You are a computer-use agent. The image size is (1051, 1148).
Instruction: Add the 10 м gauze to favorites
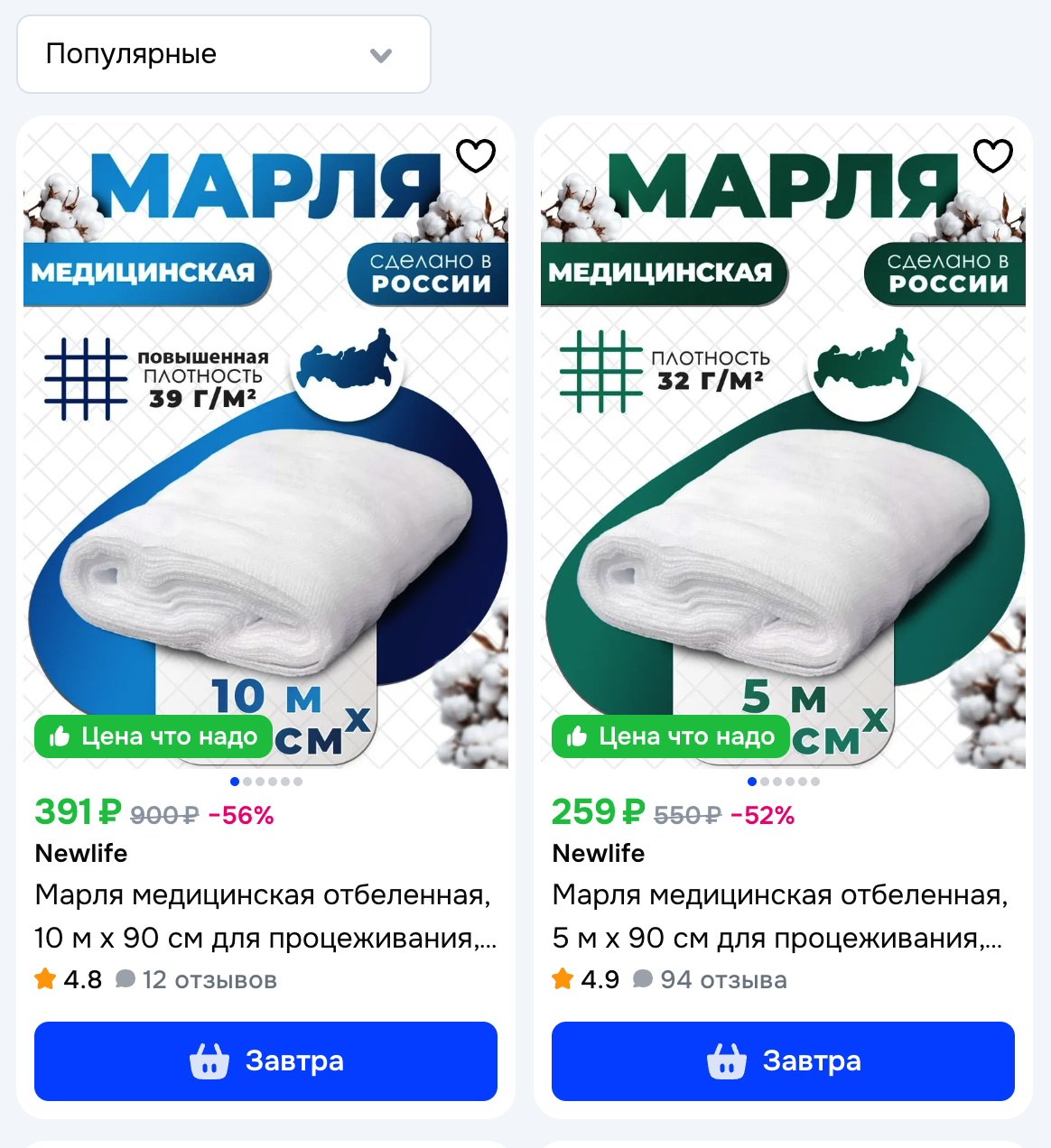pyautogui.click(x=476, y=156)
